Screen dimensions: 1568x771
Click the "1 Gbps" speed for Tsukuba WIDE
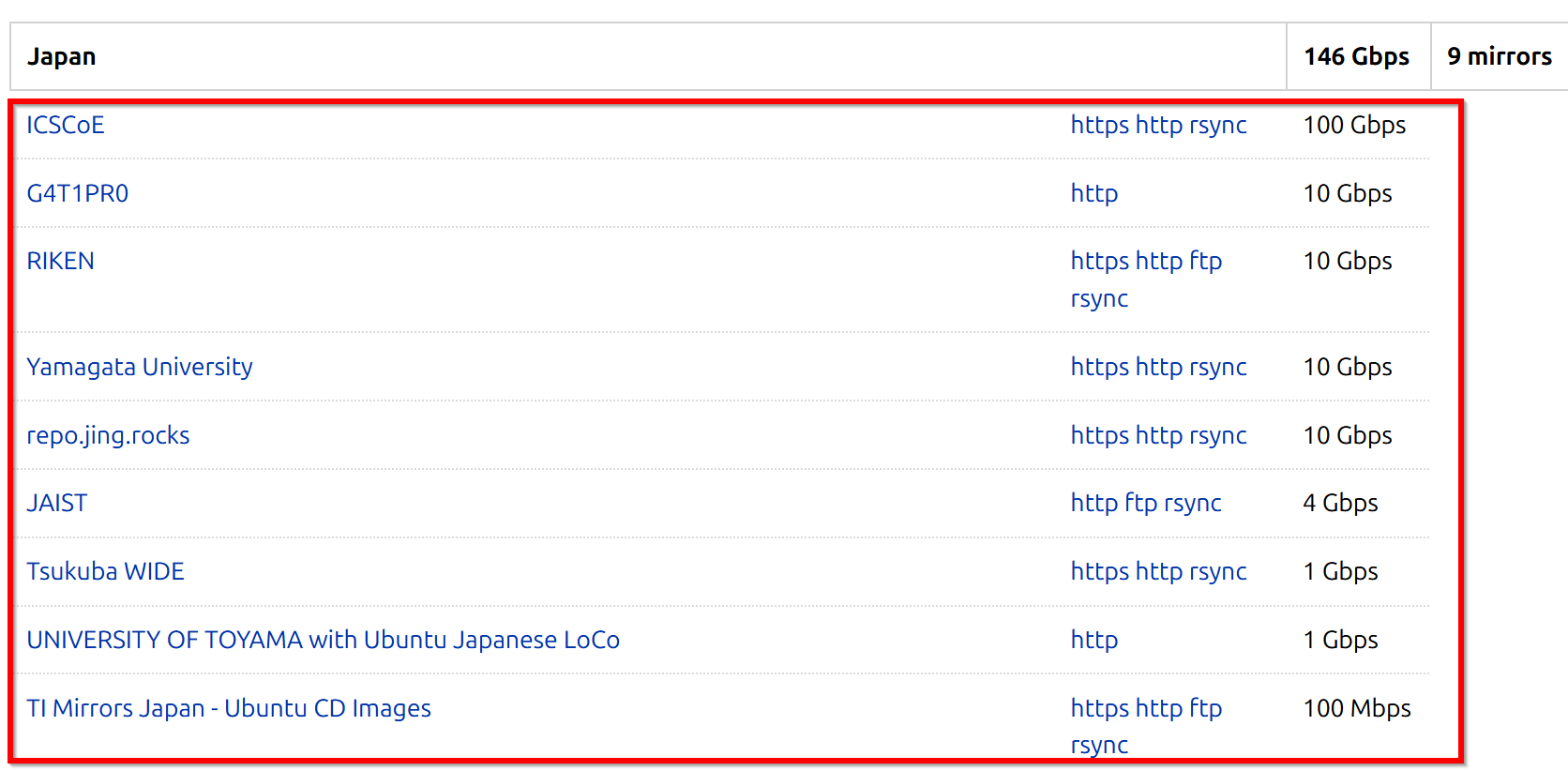(1340, 571)
